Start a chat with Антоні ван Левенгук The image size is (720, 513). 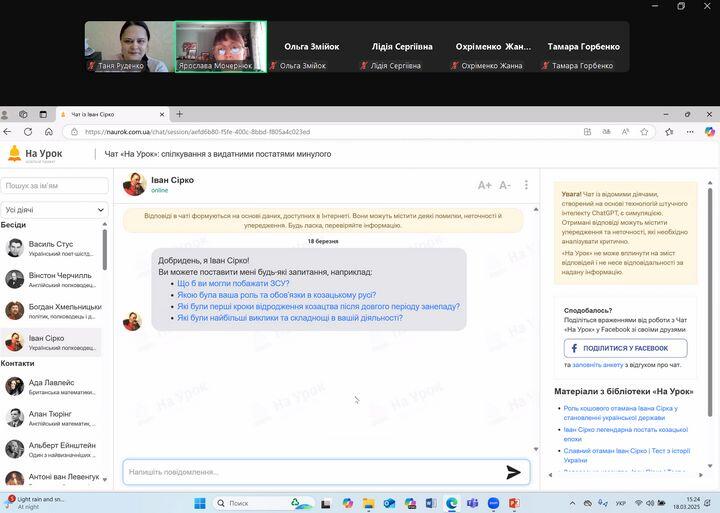[51, 478]
